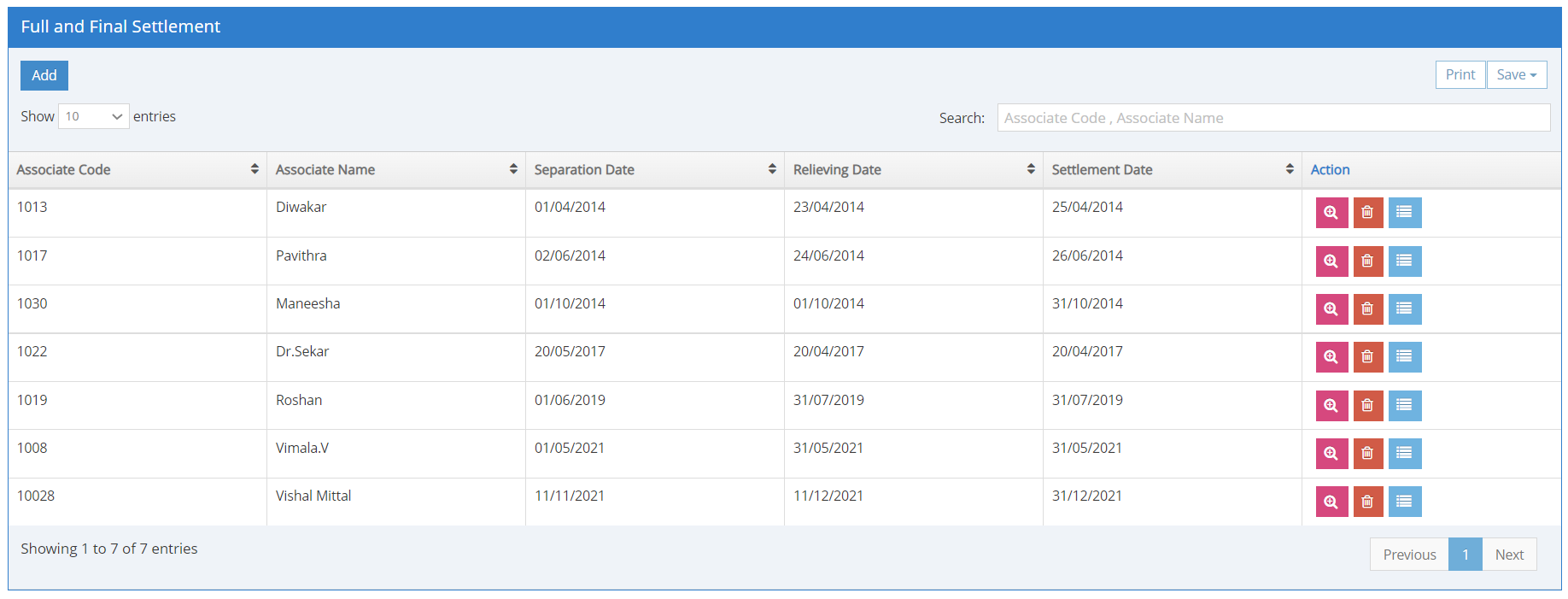Screen dimensions: 1568x599
Task: Open the Show entries count dropdown
Action: (x=93, y=116)
